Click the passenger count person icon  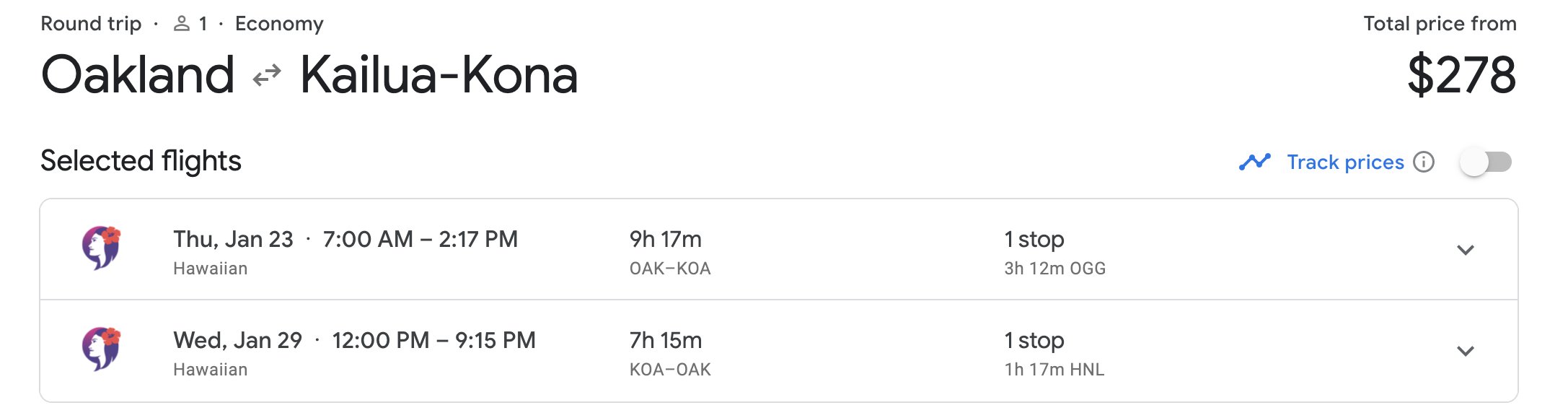(x=182, y=24)
